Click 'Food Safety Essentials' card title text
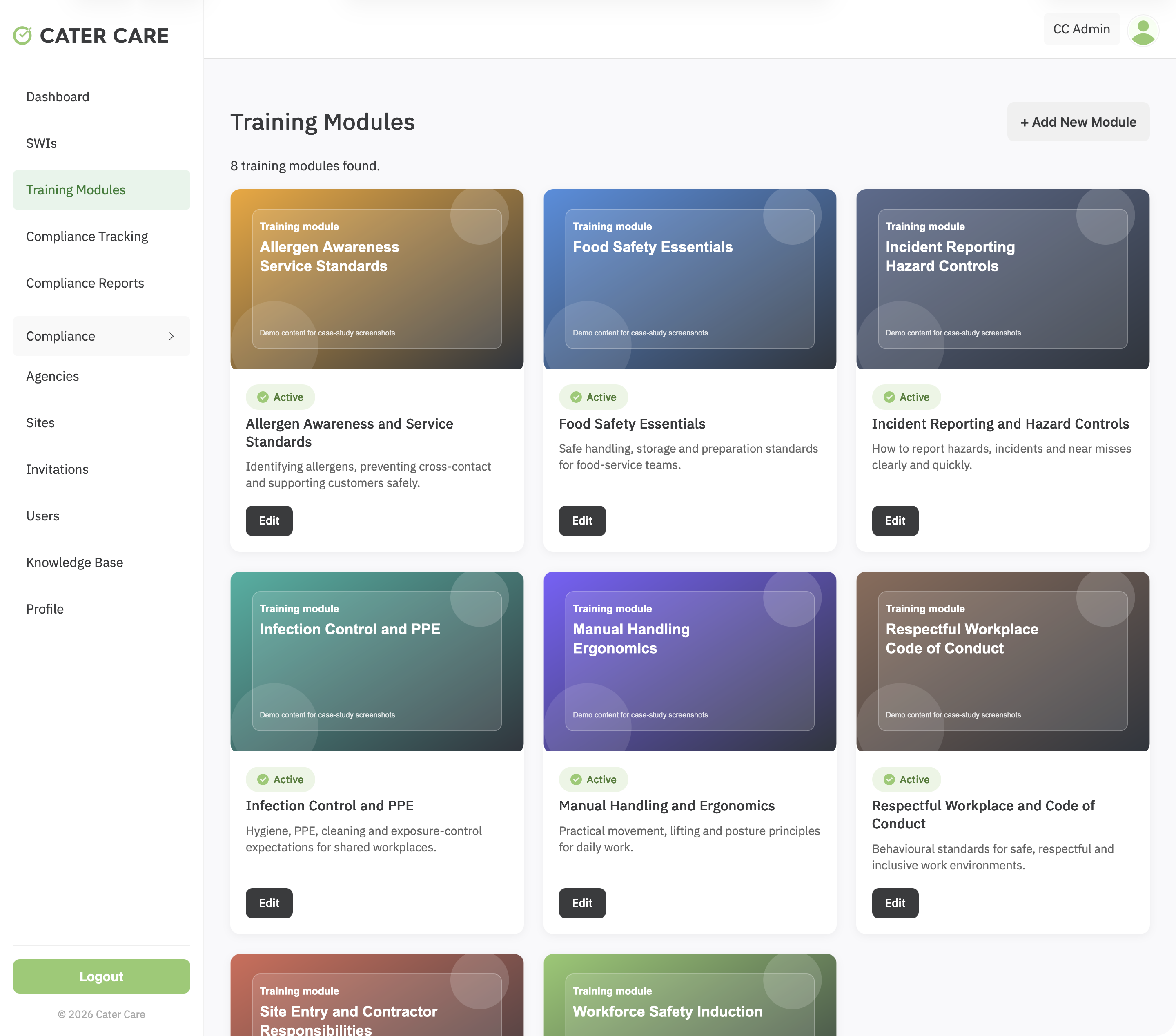 tap(632, 424)
